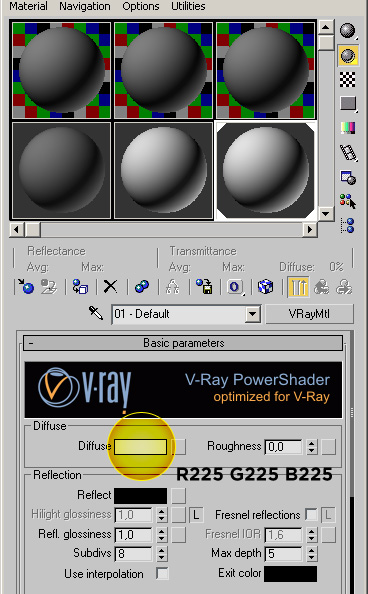
Task: Click the Video Color Check icon
Action: [x=348, y=127]
